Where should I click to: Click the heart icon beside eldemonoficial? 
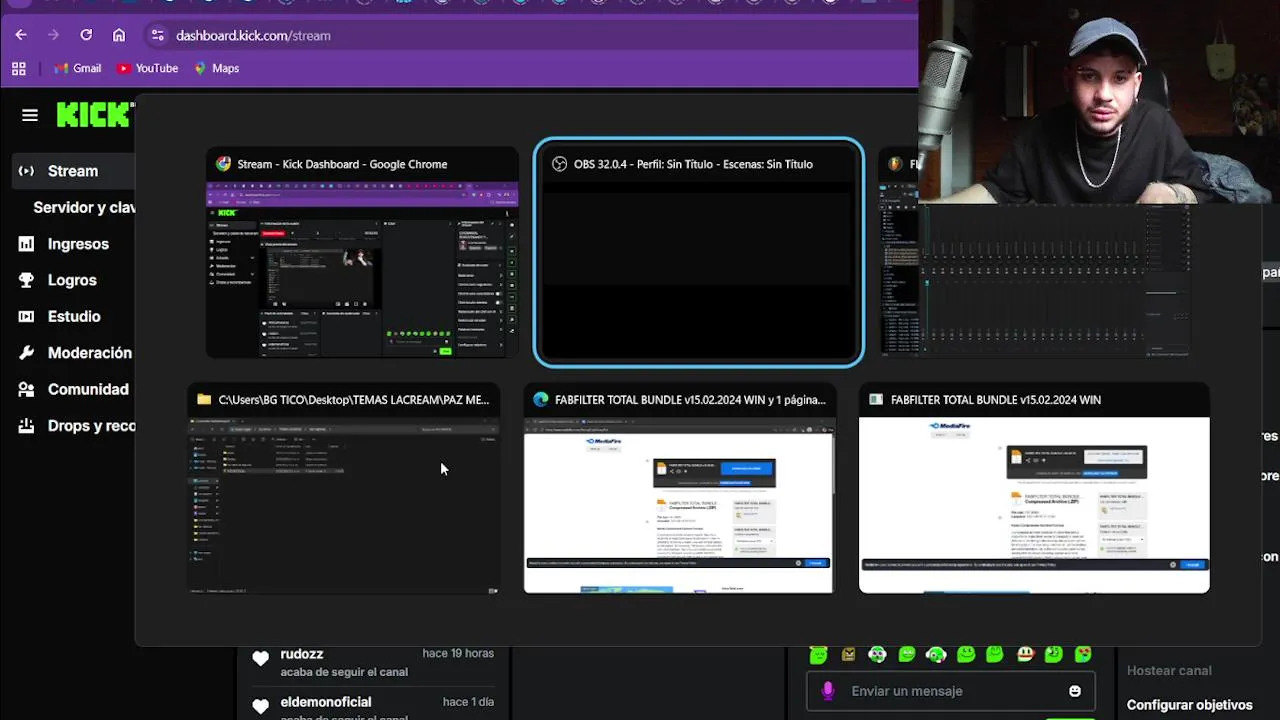point(260,706)
